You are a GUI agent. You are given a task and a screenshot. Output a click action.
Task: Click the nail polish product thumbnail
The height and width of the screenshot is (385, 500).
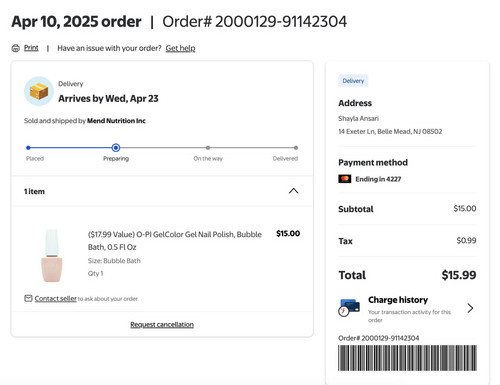click(52, 255)
